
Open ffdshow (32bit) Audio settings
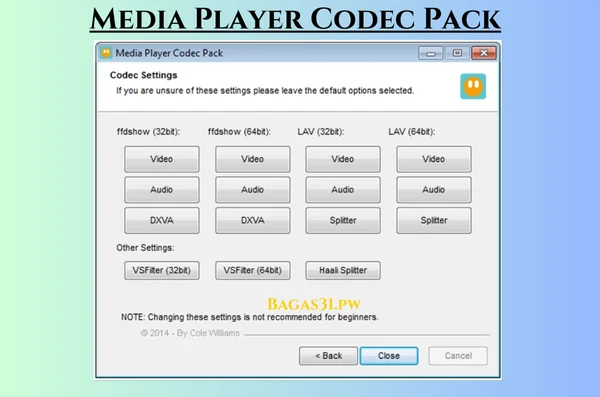click(161, 190)
